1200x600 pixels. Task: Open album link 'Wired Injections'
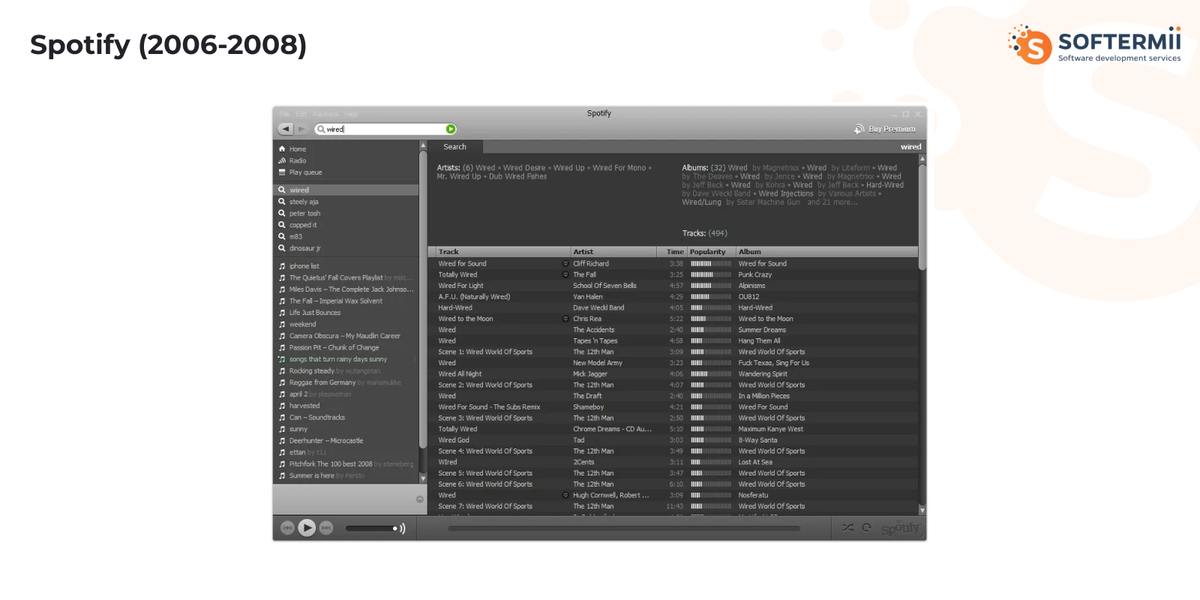click(786, 193)
